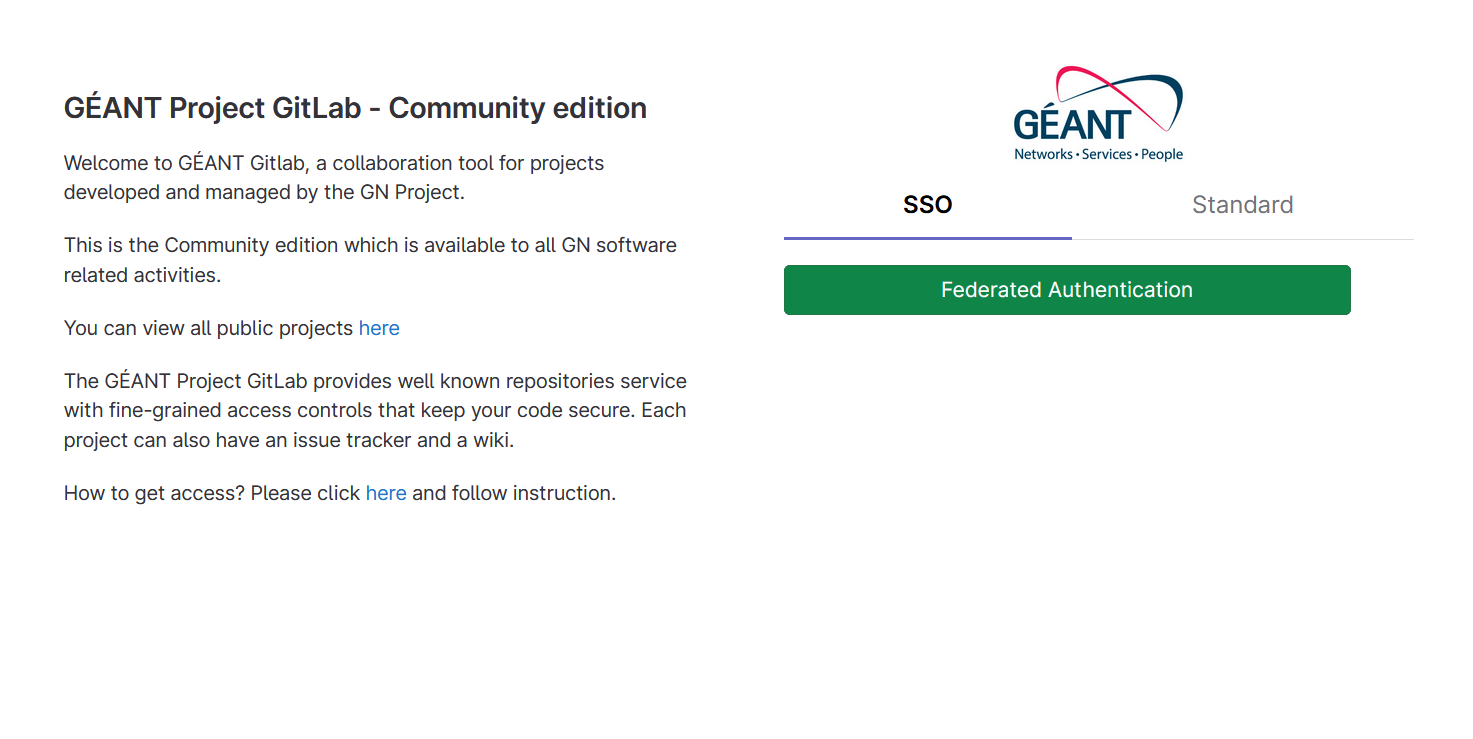Follow the "here" link for getting access
Image resolution: width=1473 pixels, height=739 pixels.
click(x=386, y=493)
